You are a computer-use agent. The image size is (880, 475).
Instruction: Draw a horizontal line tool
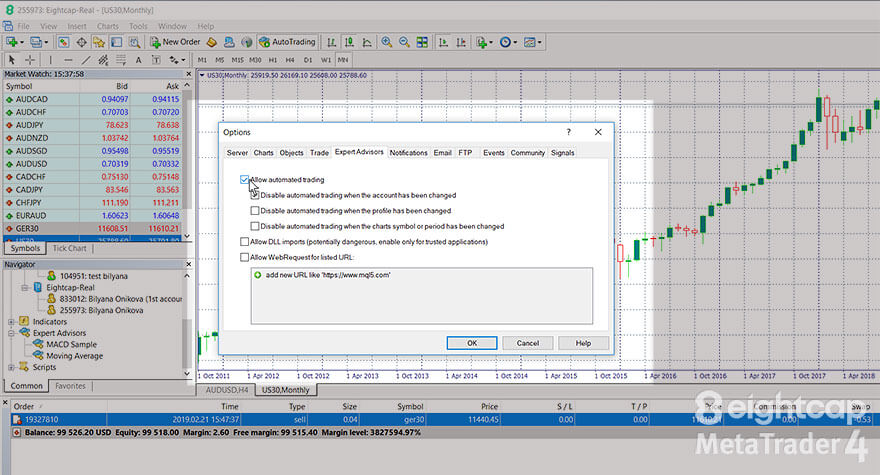68,60
